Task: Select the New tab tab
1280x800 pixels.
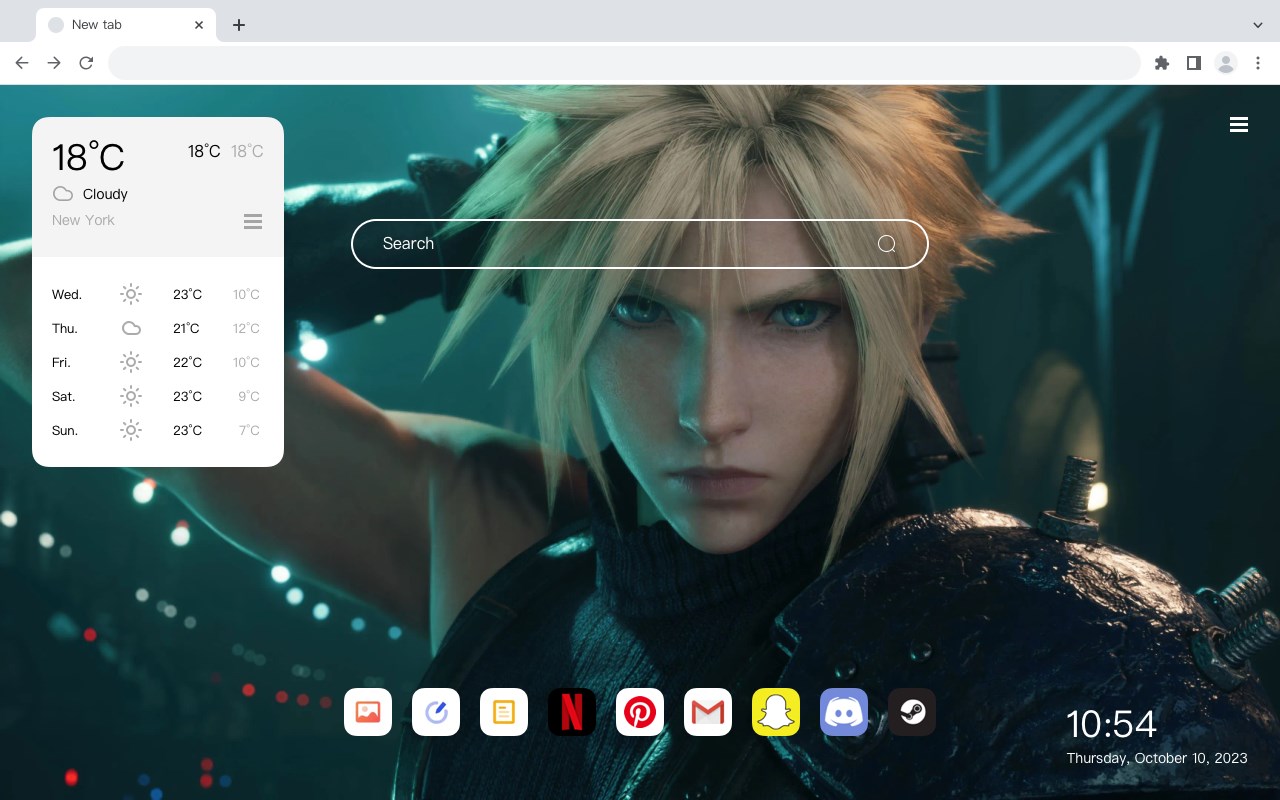Action: (126, 25)
